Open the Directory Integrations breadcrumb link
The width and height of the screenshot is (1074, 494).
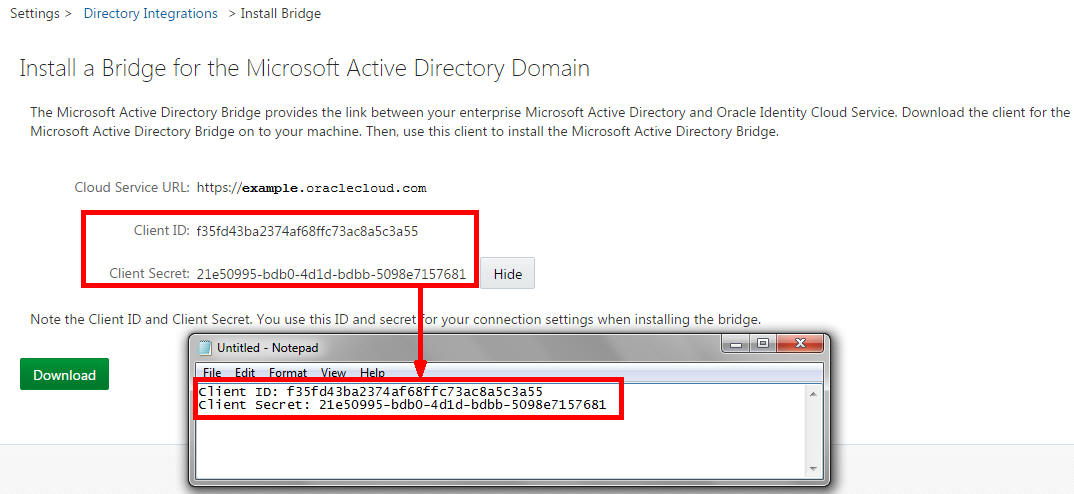tap(151, 14)
